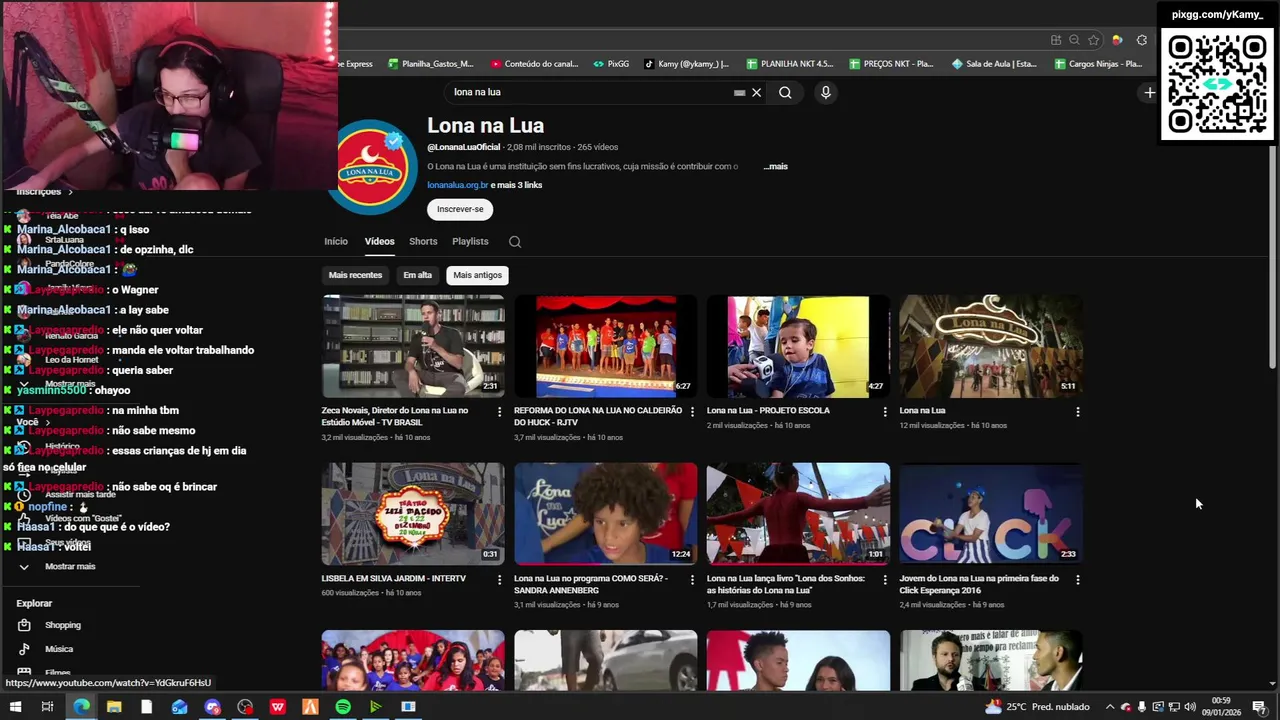Open Música in the Explorar sidebar
1280x720 pixels.
tap(58, 649)
